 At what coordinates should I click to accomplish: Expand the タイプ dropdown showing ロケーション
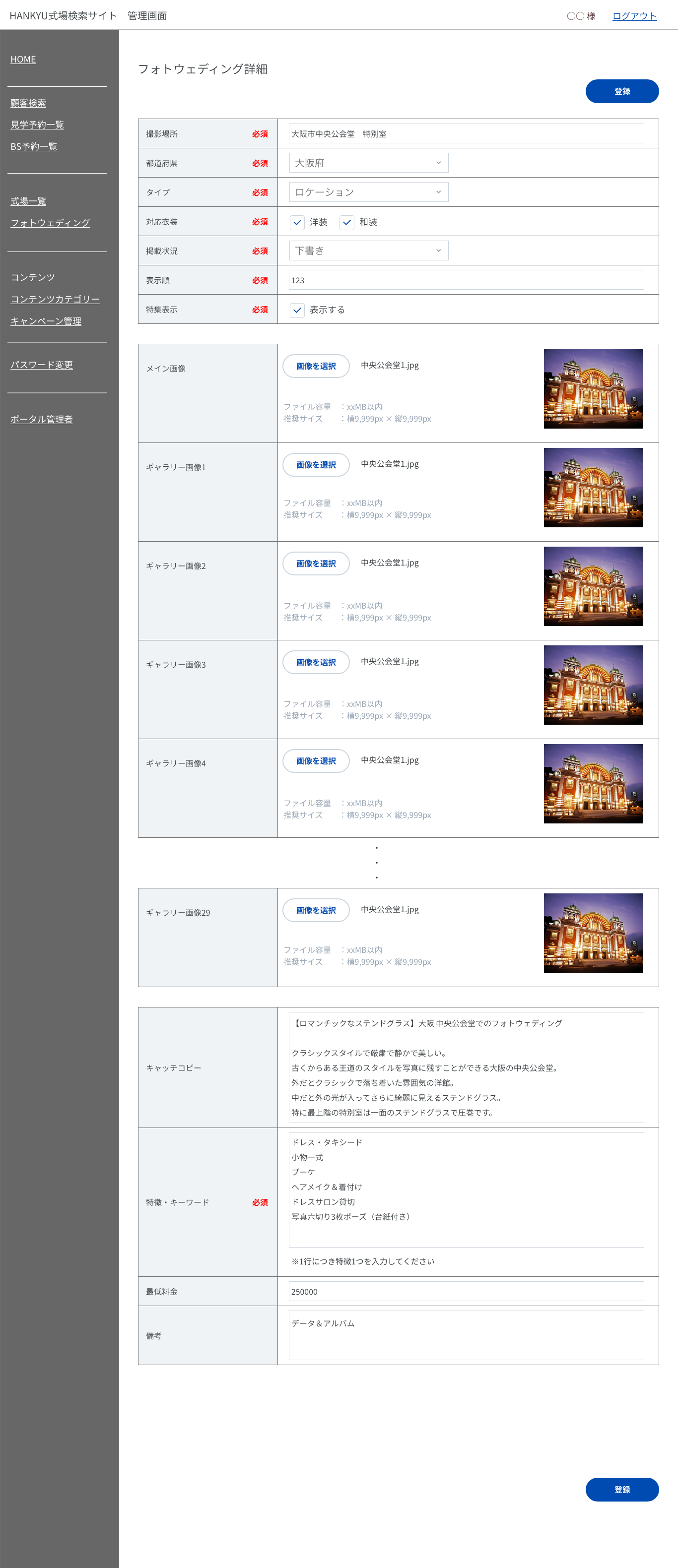pos(368,192)
